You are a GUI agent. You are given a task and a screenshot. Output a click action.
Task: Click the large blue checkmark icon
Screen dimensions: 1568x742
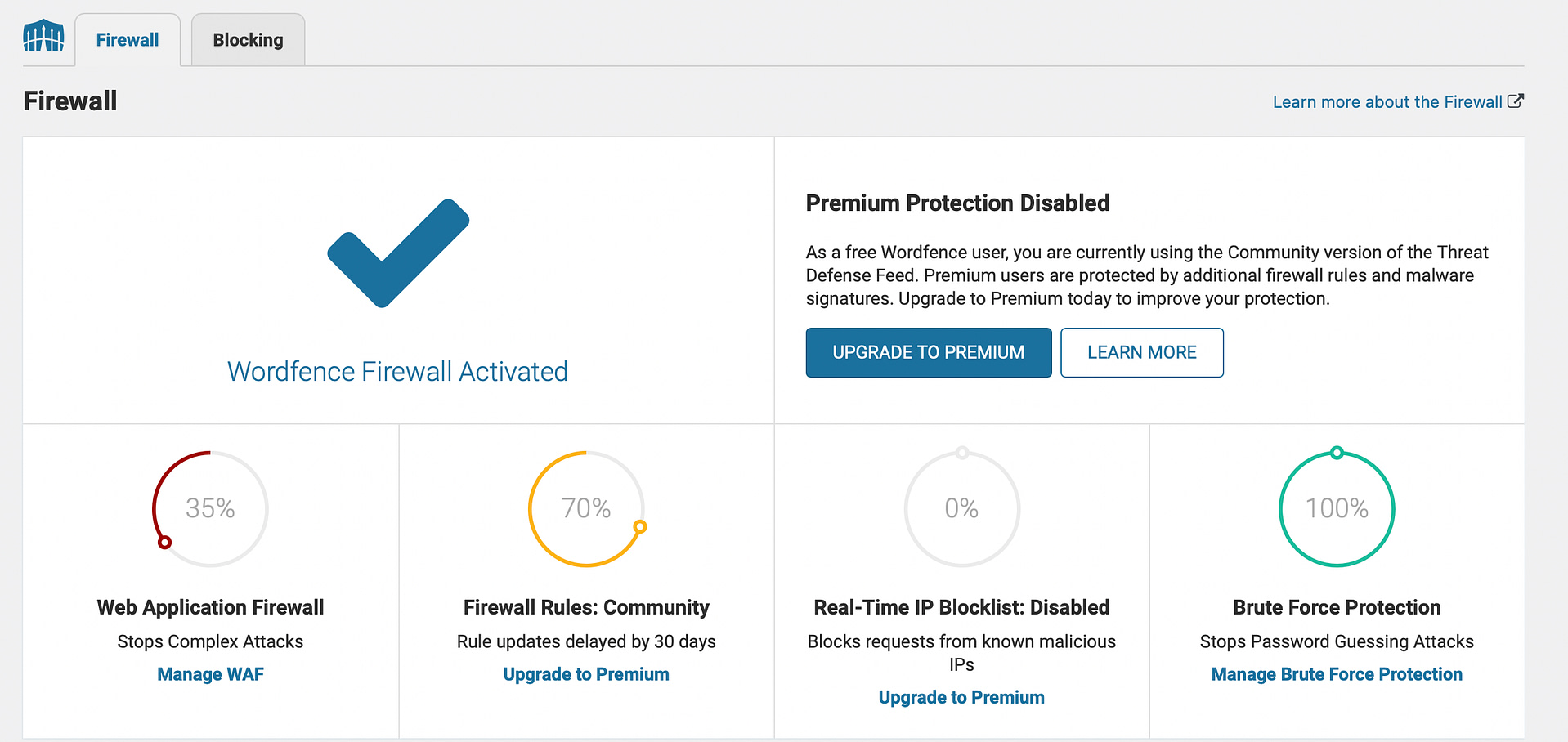tap(398, 253)
